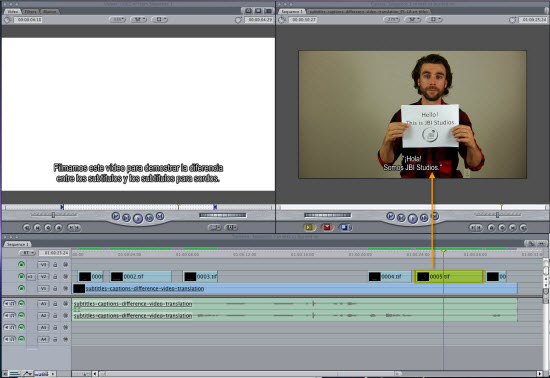Play In to Out in the Viewer
Image resolution: width=550 pixels, height=378 pixels.
point(126,218)
